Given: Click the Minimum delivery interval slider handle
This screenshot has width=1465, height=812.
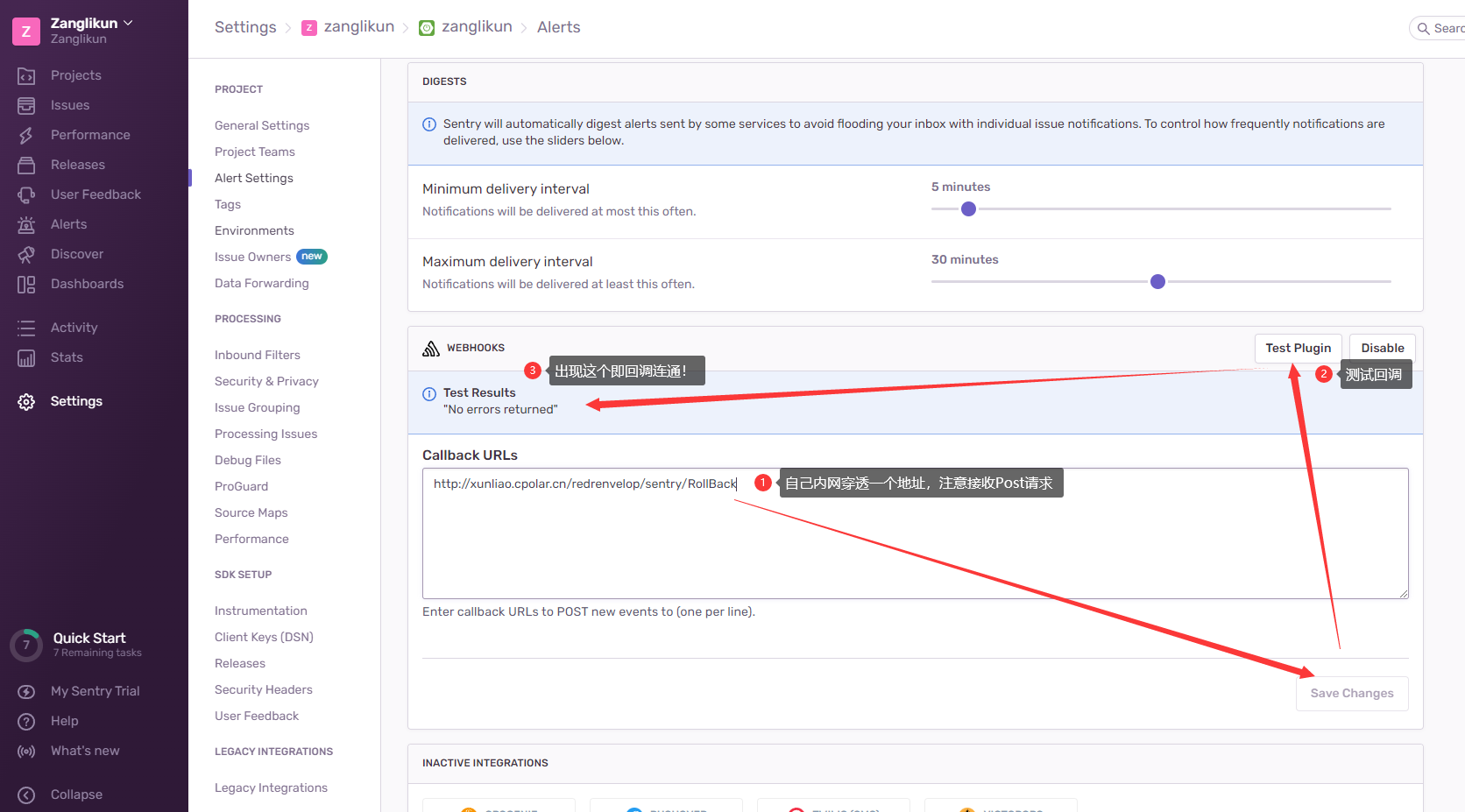Looking at the screenshot, I should tap(968, 209).
